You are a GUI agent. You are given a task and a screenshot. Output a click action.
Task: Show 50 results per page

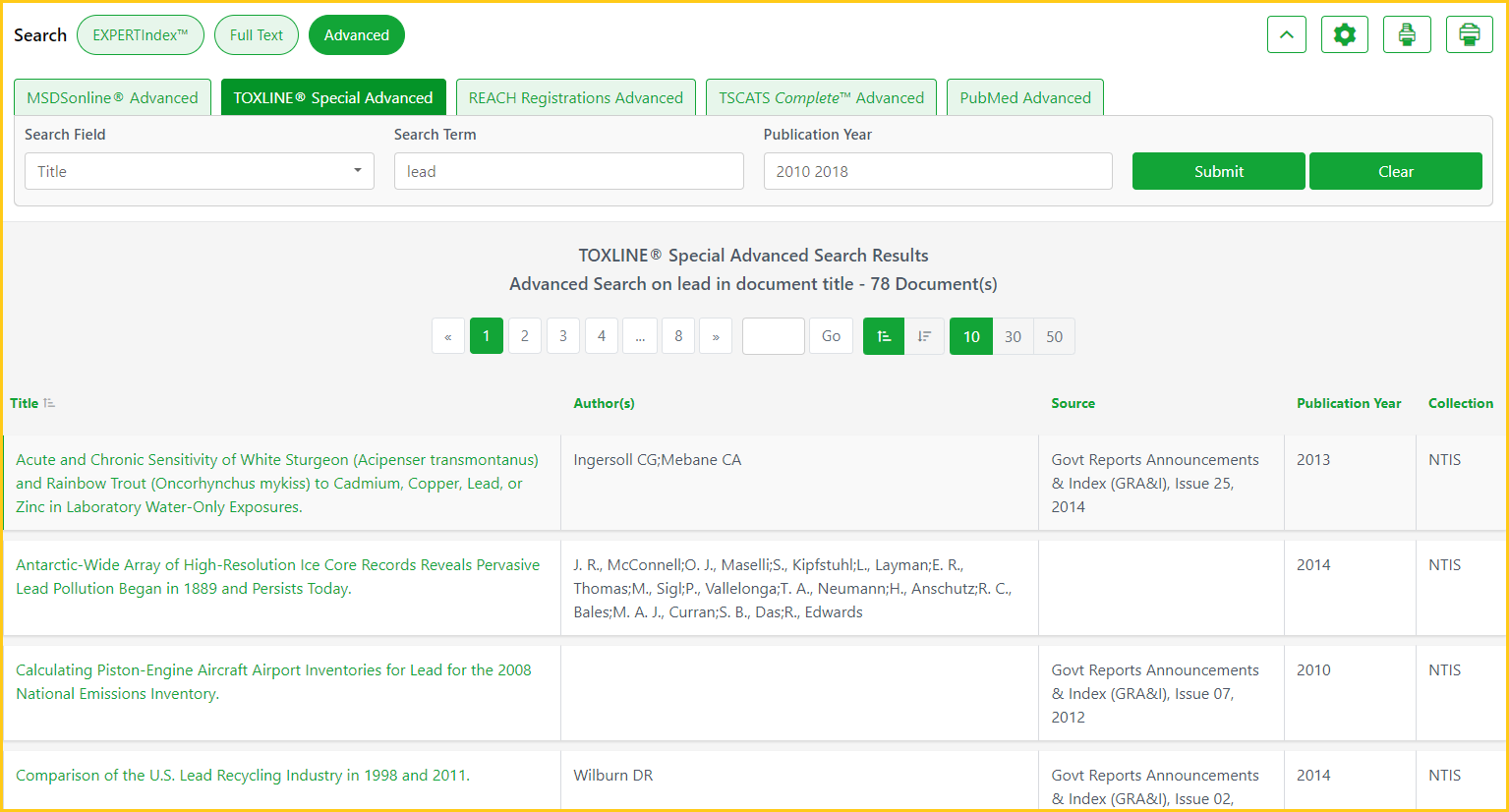(x=1054, y=336)
